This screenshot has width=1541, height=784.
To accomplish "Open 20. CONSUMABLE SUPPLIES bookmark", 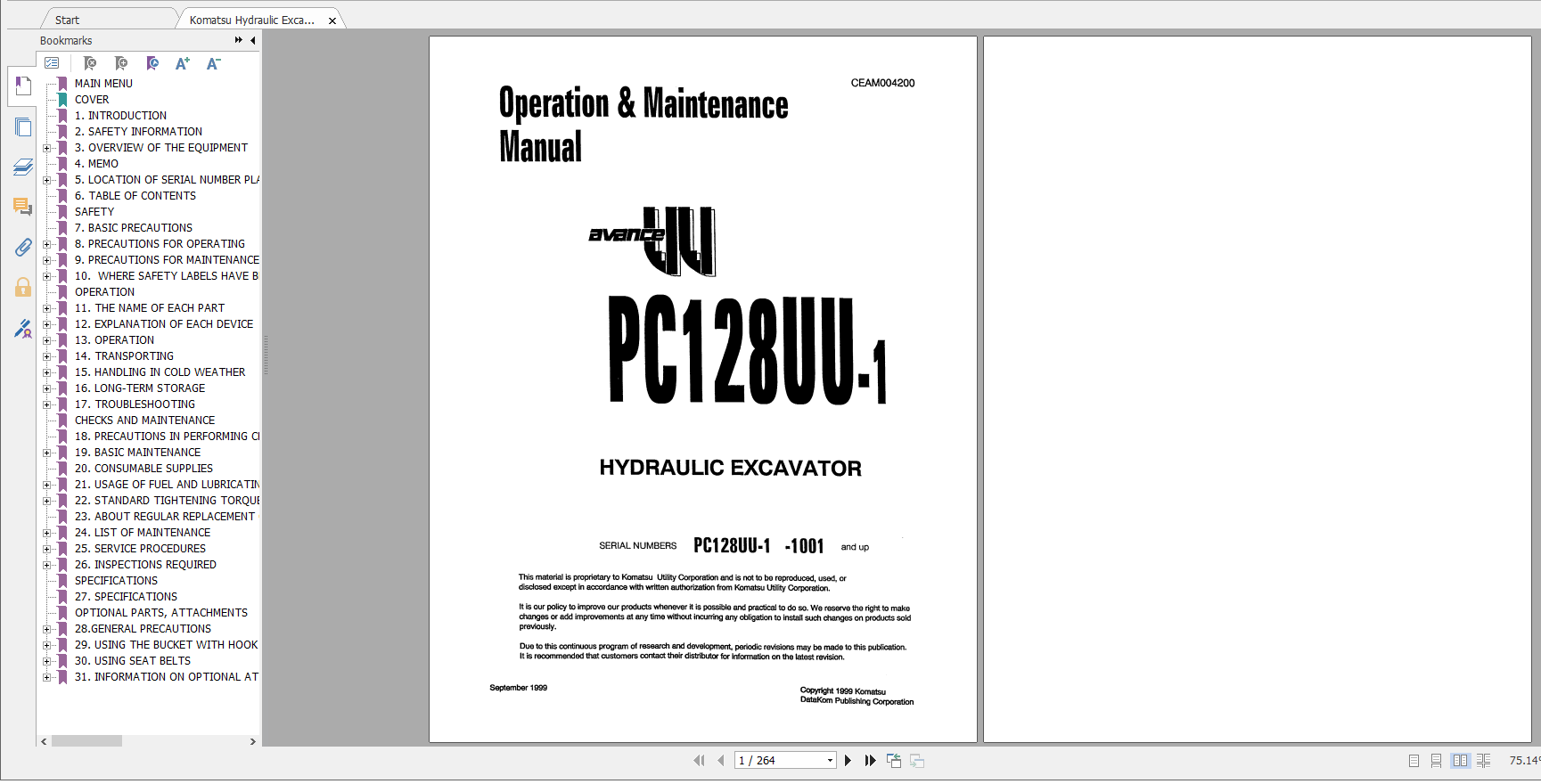I will point(143,469).
